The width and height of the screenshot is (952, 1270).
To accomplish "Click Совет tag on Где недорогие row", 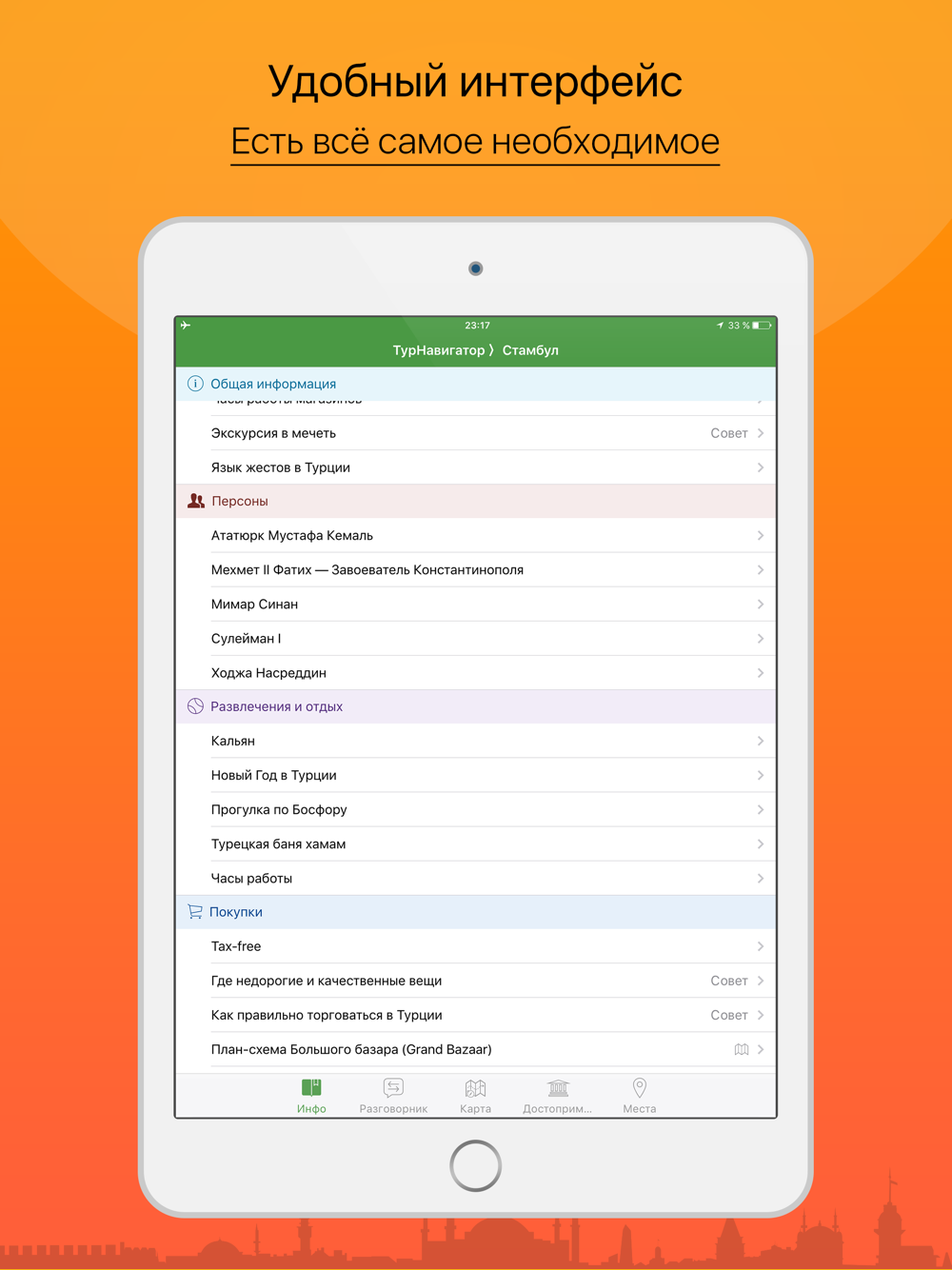I will pyautogui.click(x=729, y=981).
